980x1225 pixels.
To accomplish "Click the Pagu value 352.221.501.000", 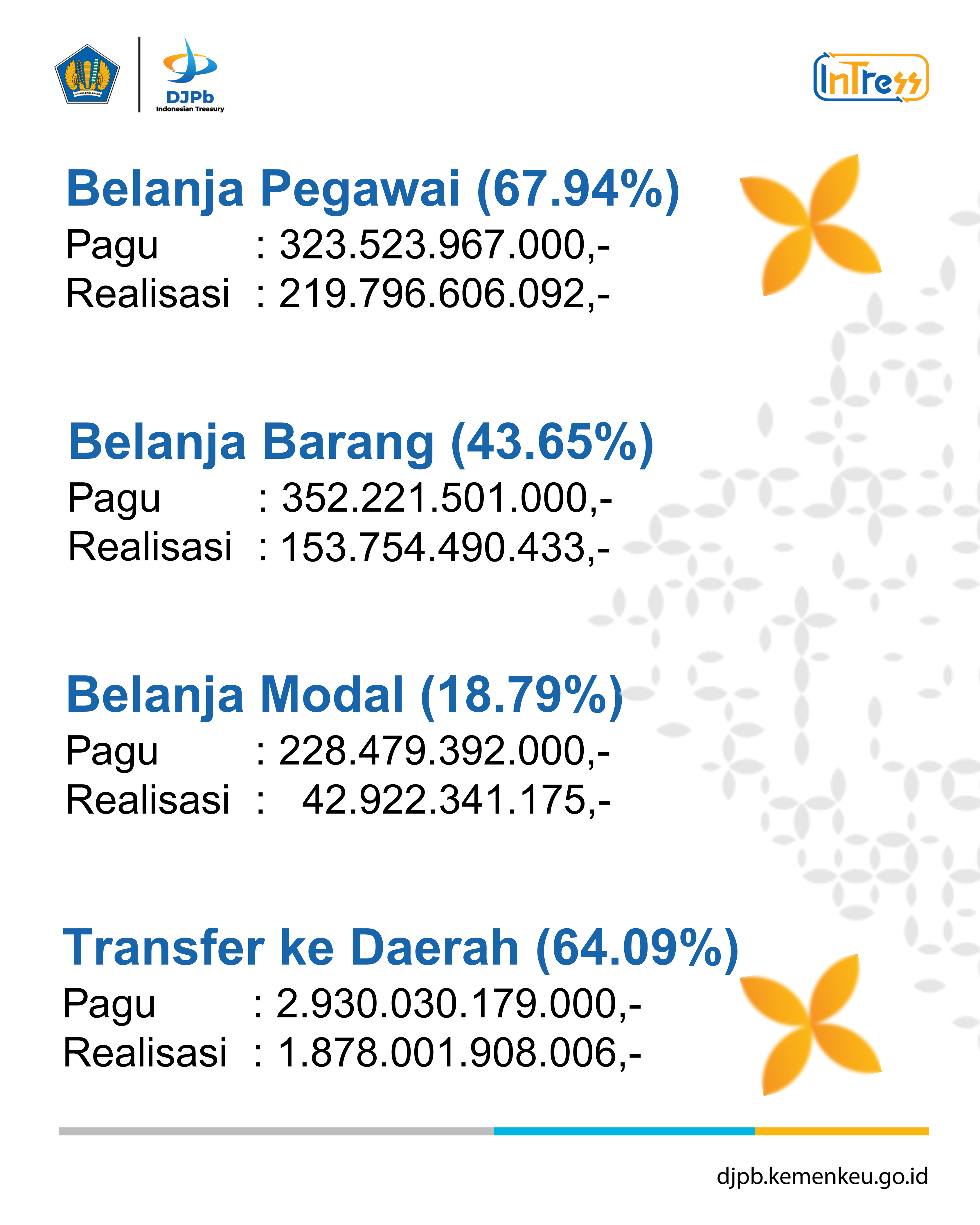I will point(446,498).
